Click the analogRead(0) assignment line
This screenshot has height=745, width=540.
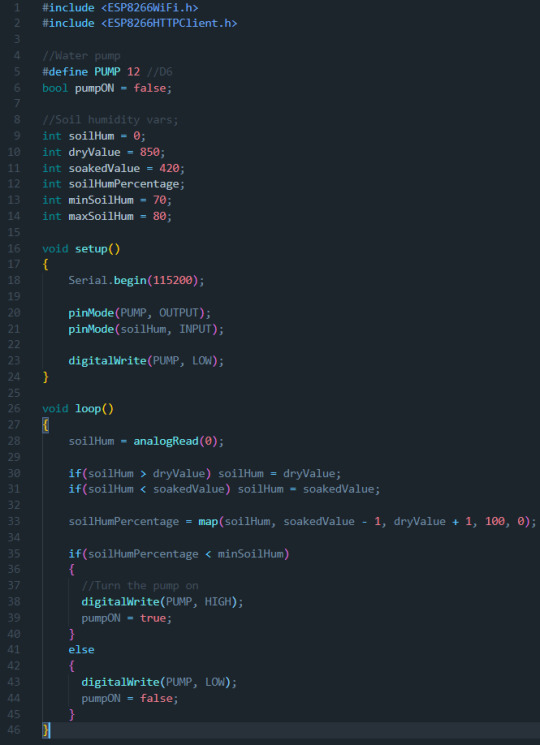(146, 441)
